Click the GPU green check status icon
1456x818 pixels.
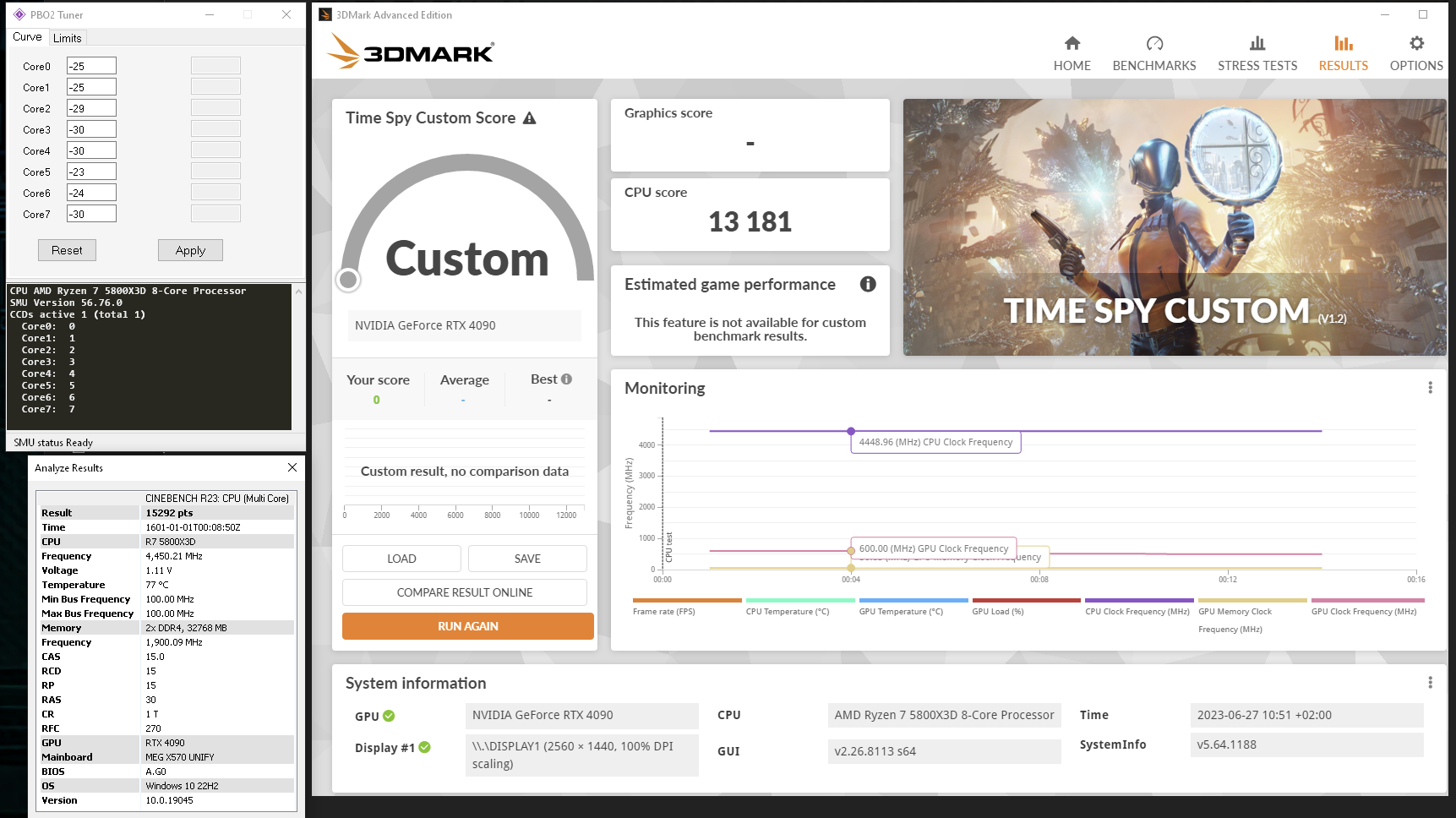[389, 716]
